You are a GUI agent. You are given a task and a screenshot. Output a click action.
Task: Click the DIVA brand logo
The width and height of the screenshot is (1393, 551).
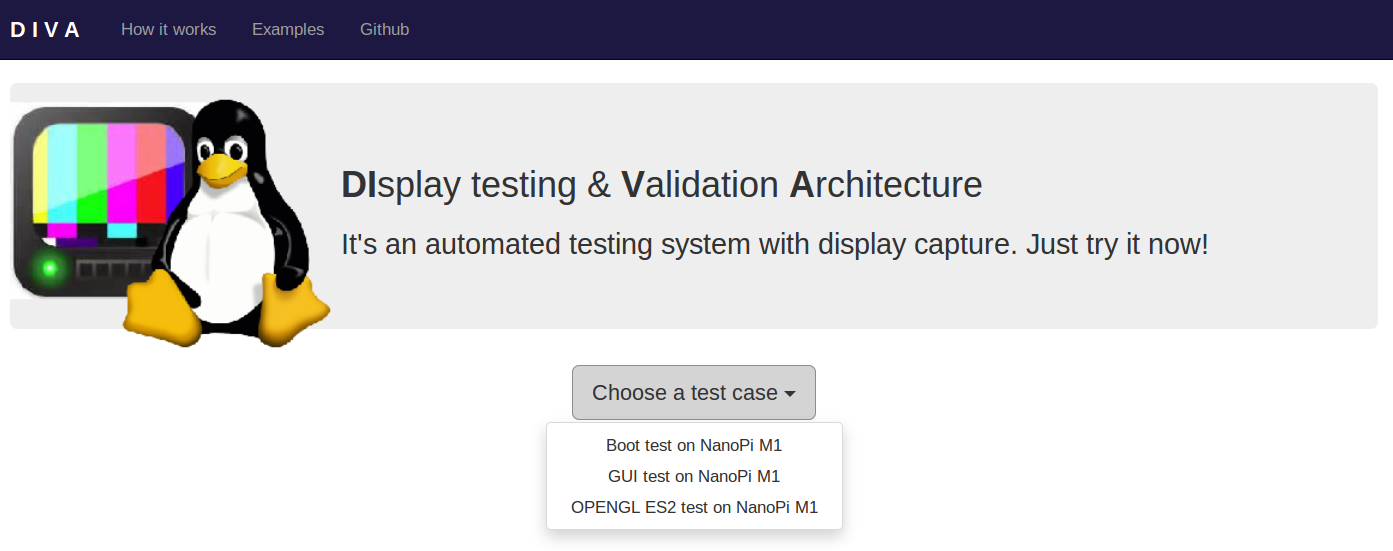(x=45, y=30)
